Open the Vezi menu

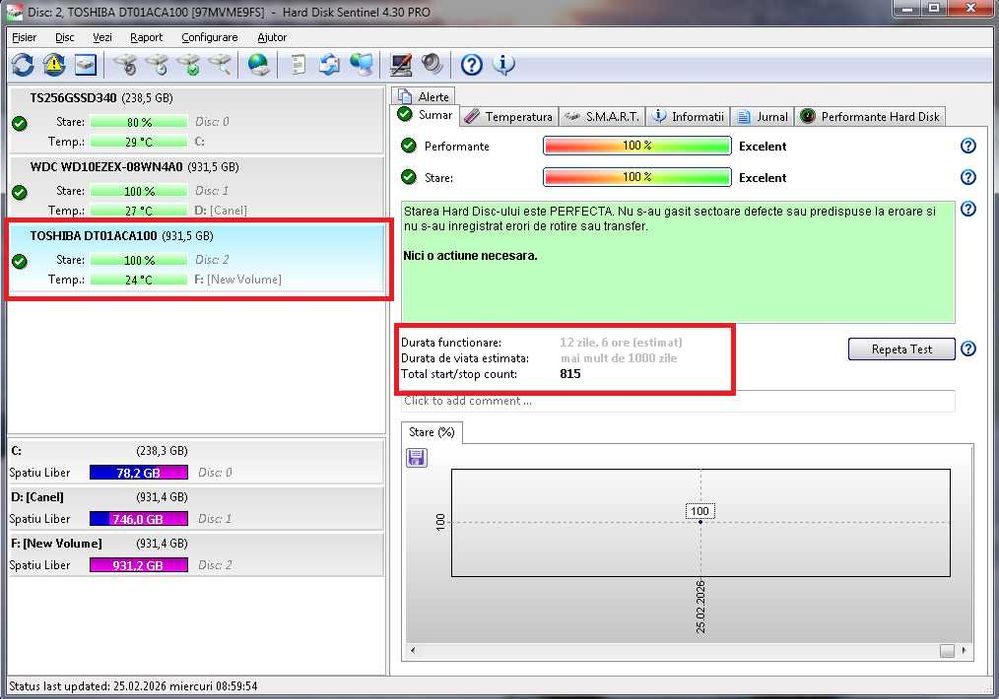coord(102,37)
